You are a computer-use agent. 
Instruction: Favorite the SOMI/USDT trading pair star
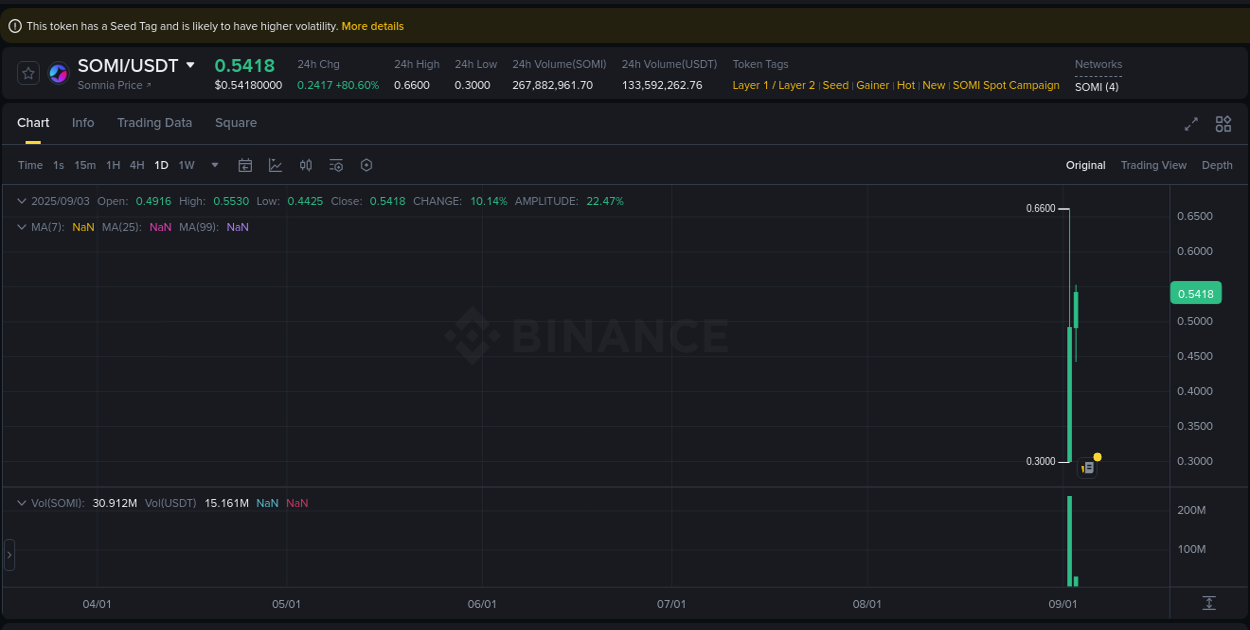click(27, 72)
